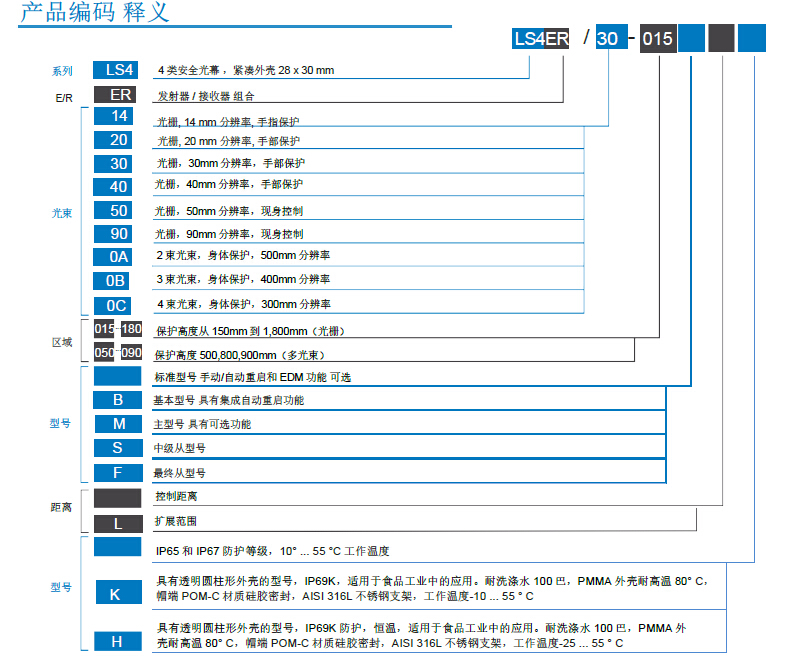Click the 0B three-beam code box

[x=119, y=281]
